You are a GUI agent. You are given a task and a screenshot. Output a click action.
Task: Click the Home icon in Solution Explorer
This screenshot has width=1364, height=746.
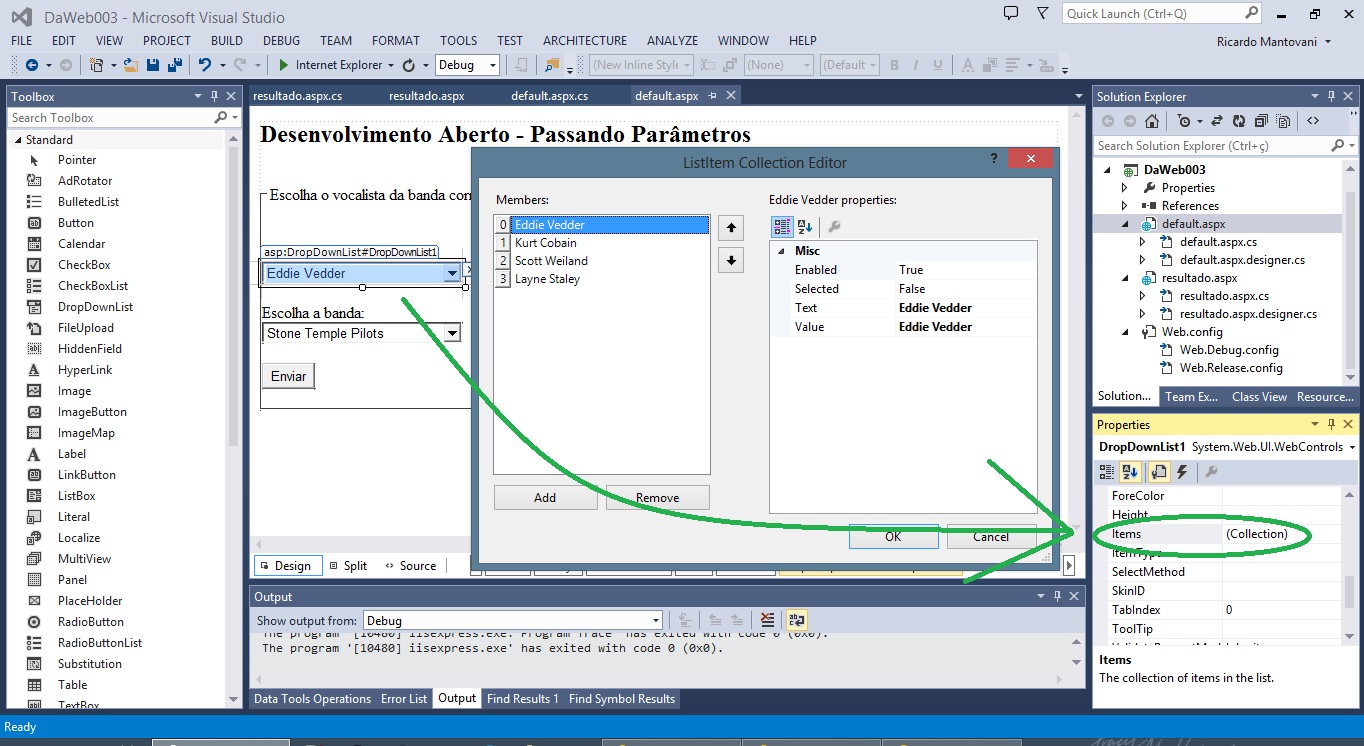point(1152,121)
